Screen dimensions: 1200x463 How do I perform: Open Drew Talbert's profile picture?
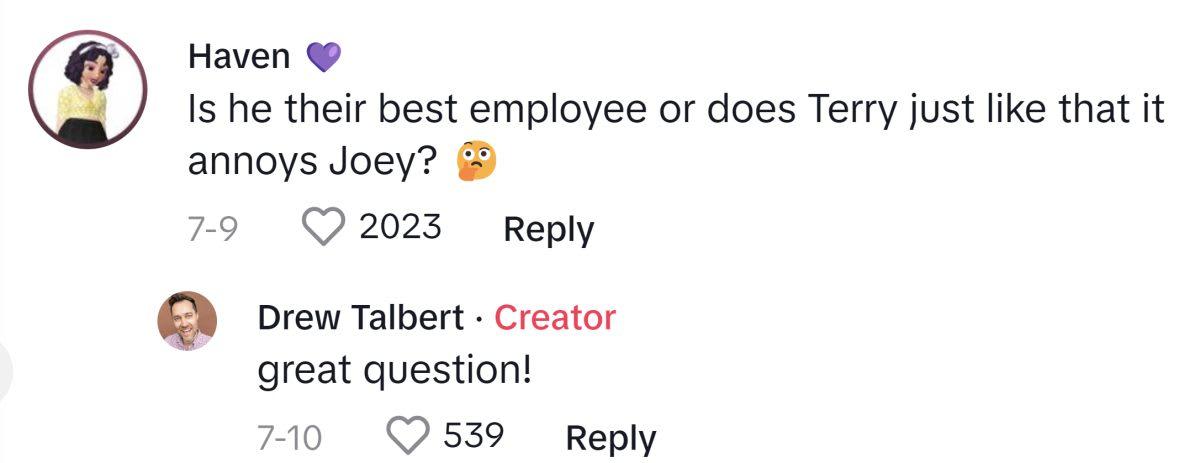pos(187,321)
